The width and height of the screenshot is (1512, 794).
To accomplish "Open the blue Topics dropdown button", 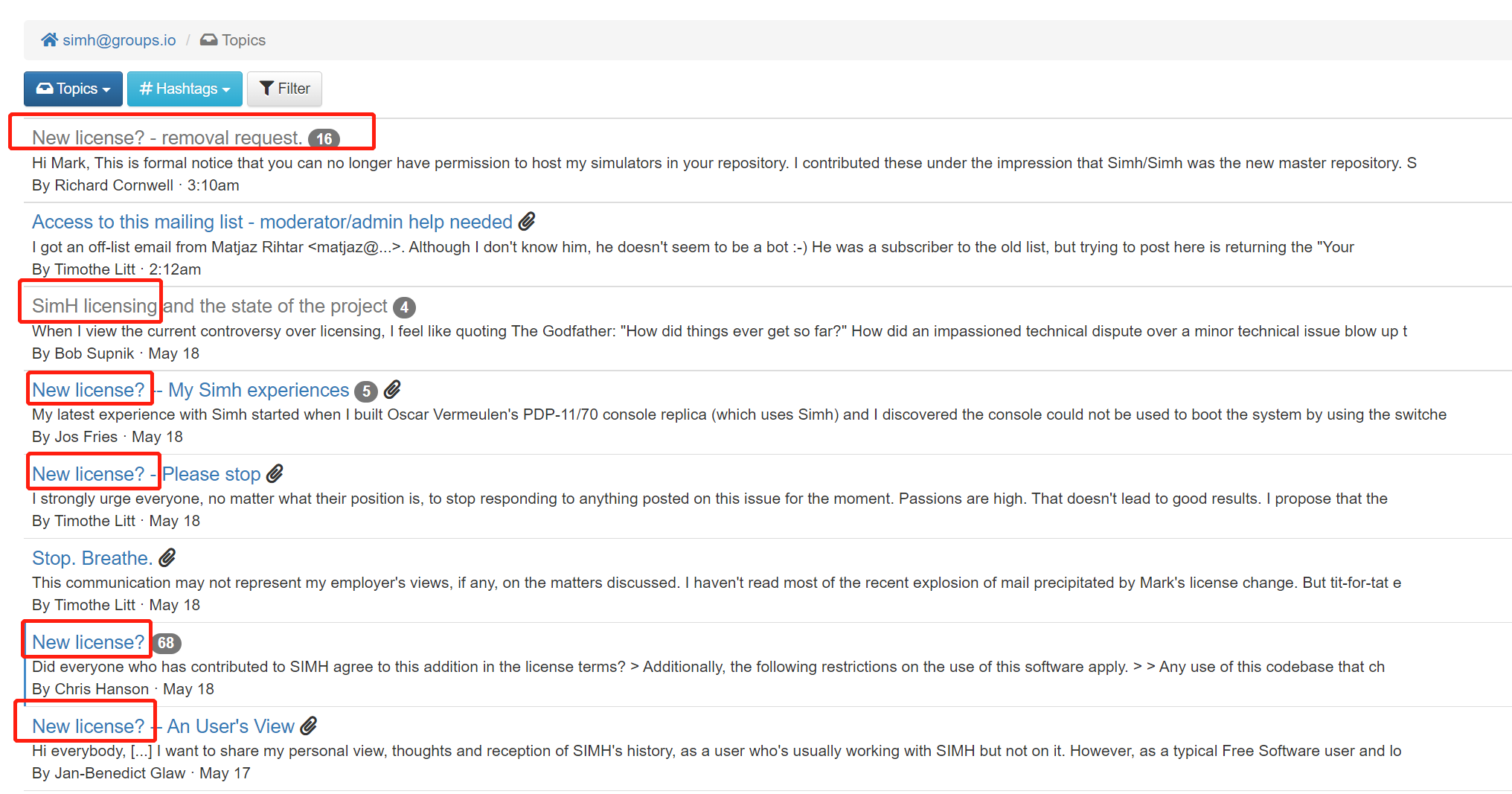I will (x=73, y=89).
